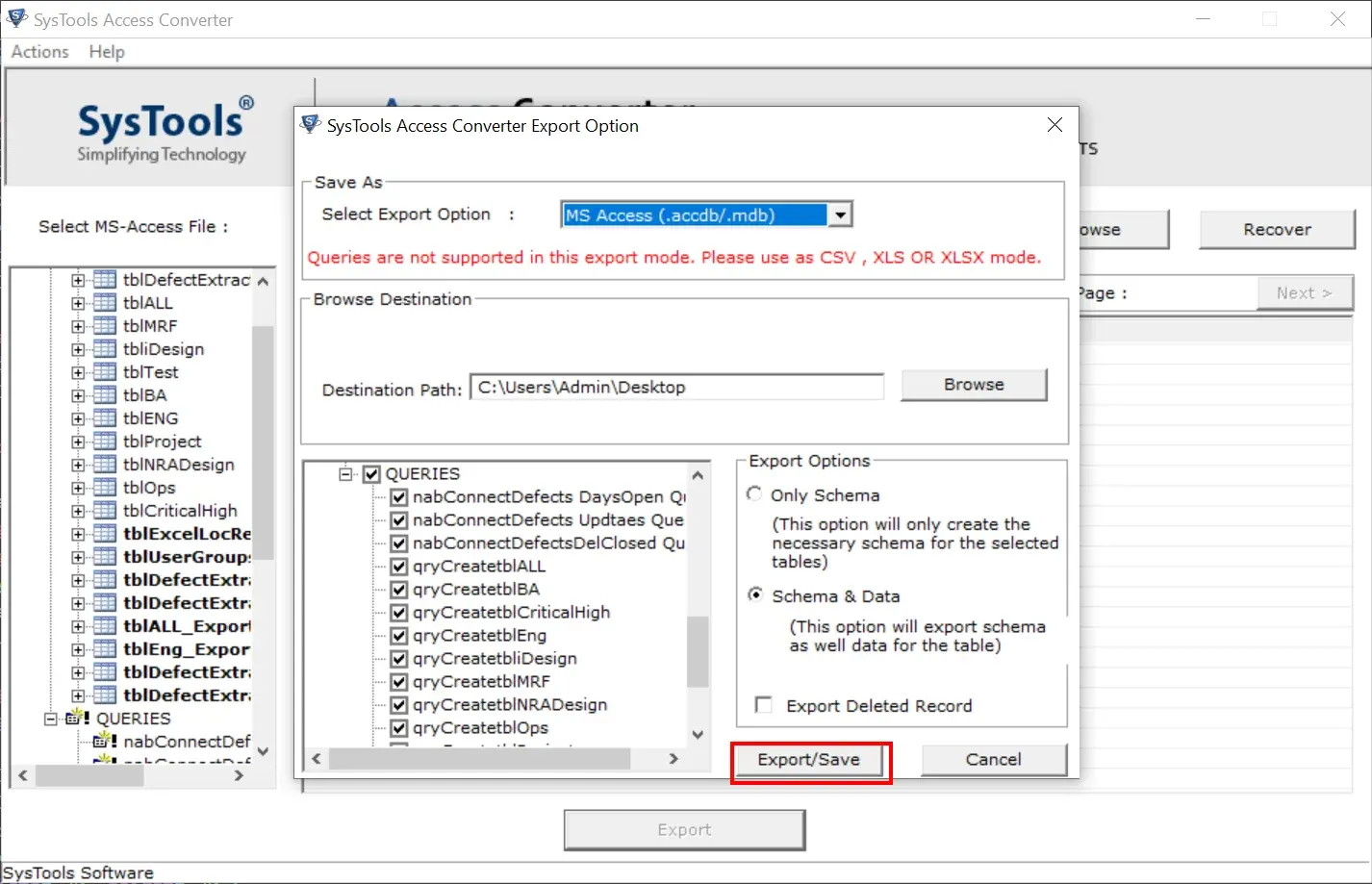1372x884 pixels.
Task: Click the tblALL table icon
Action: 105,303
